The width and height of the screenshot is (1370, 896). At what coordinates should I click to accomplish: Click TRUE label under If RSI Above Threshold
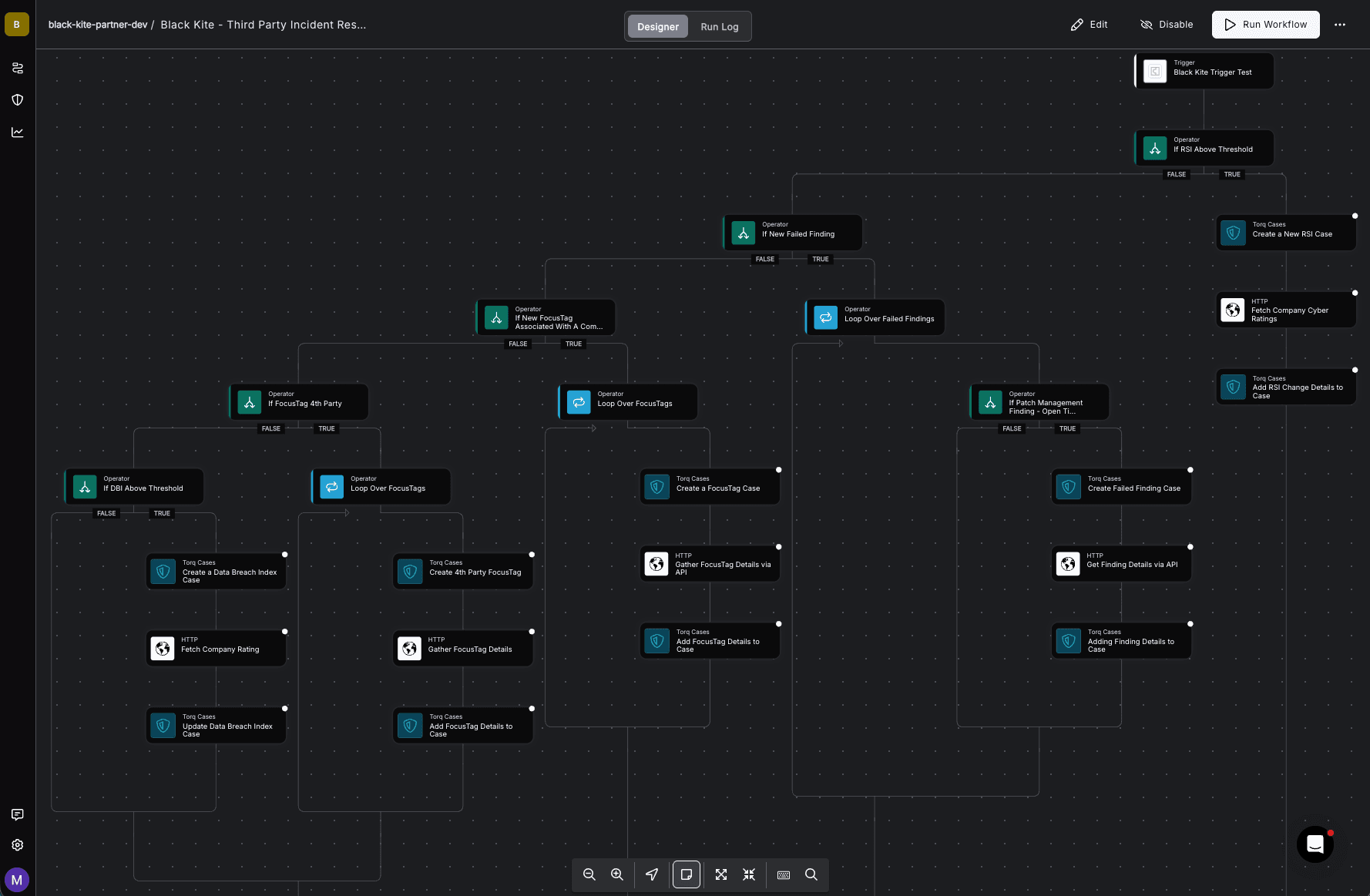click(1232, 174)
